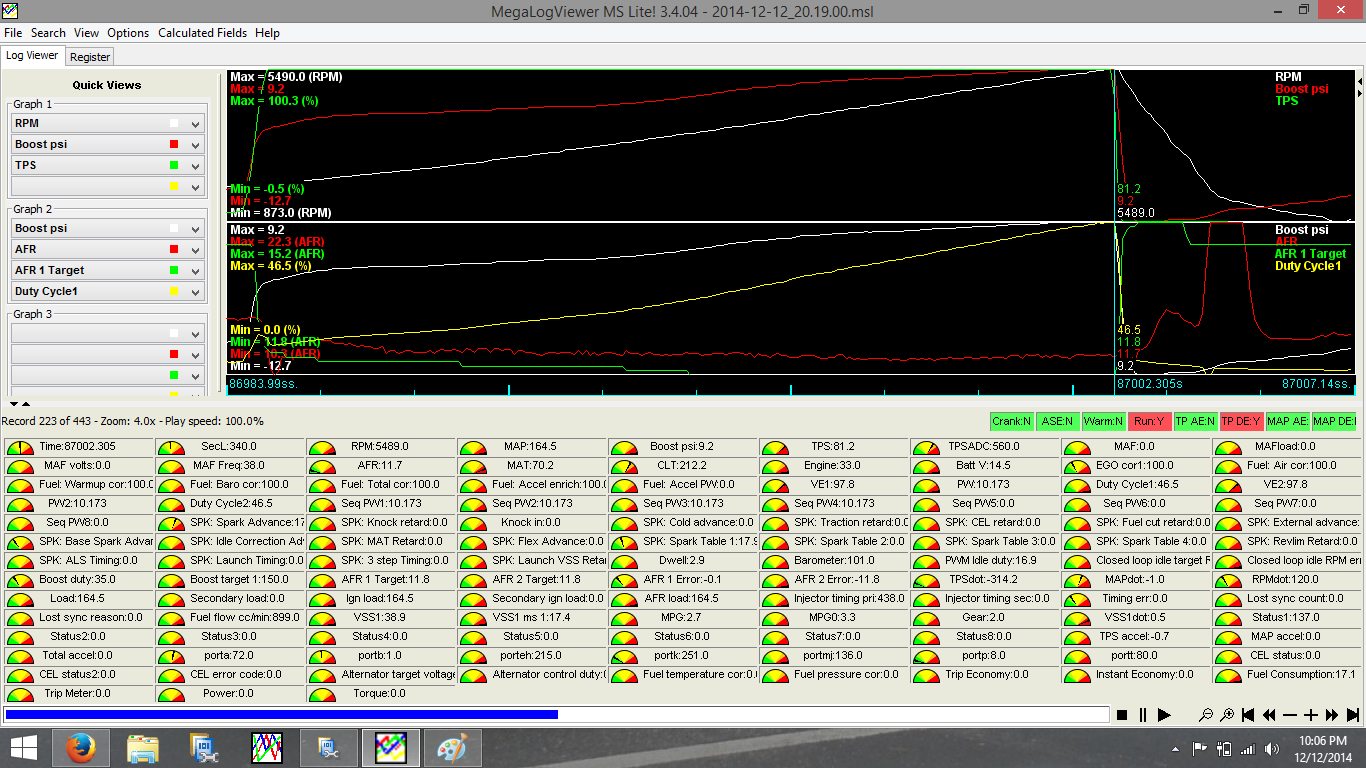This screenshot has width=1366, height=768.
Task: Click the Crank:N status indicator
Action: [1012, 422]
